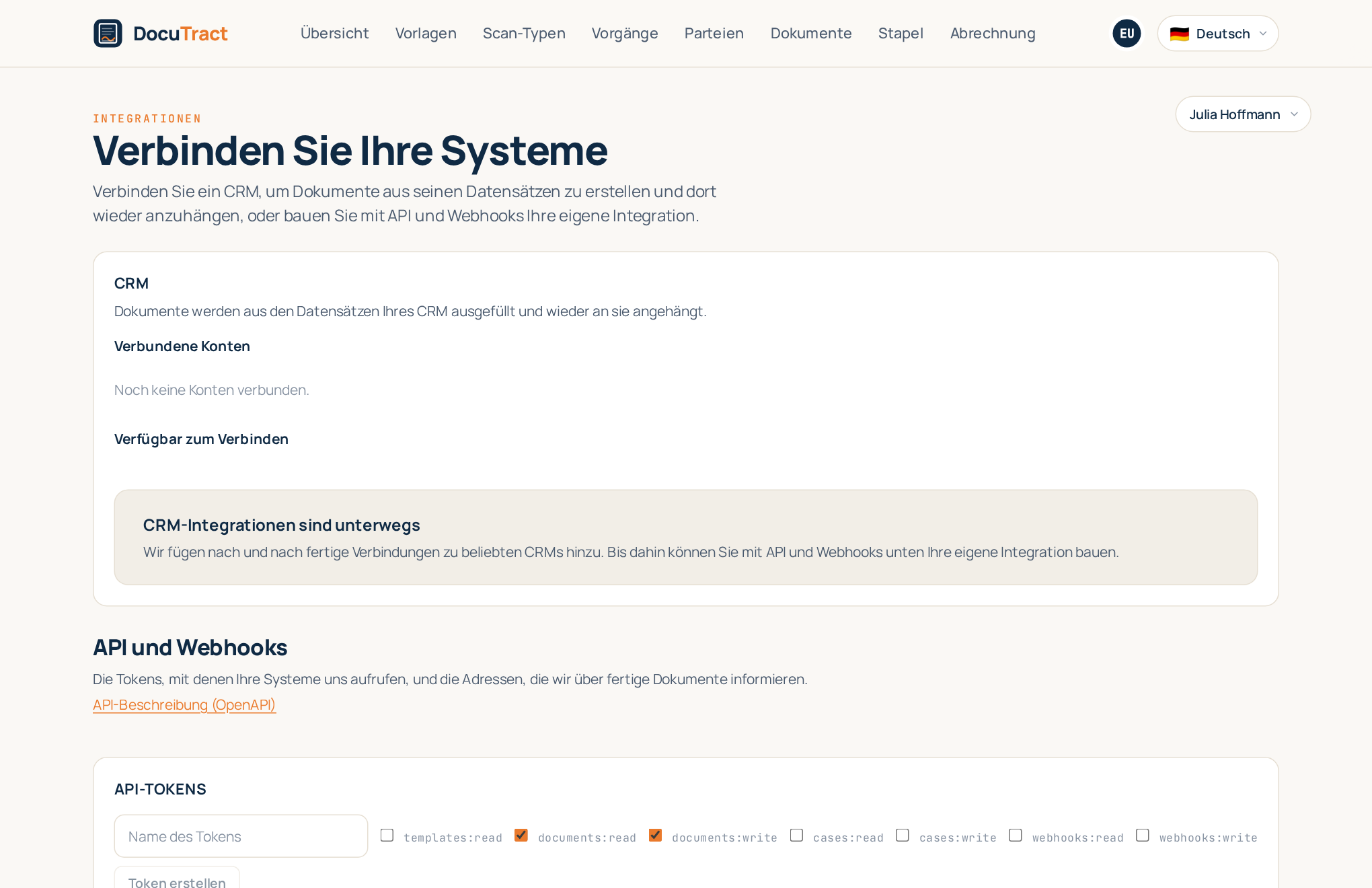Click the 'Verfügbar zum Verbinden' heading
Image resolution: width=1372 pixels, height=888 pixels.
click(201, 439)
